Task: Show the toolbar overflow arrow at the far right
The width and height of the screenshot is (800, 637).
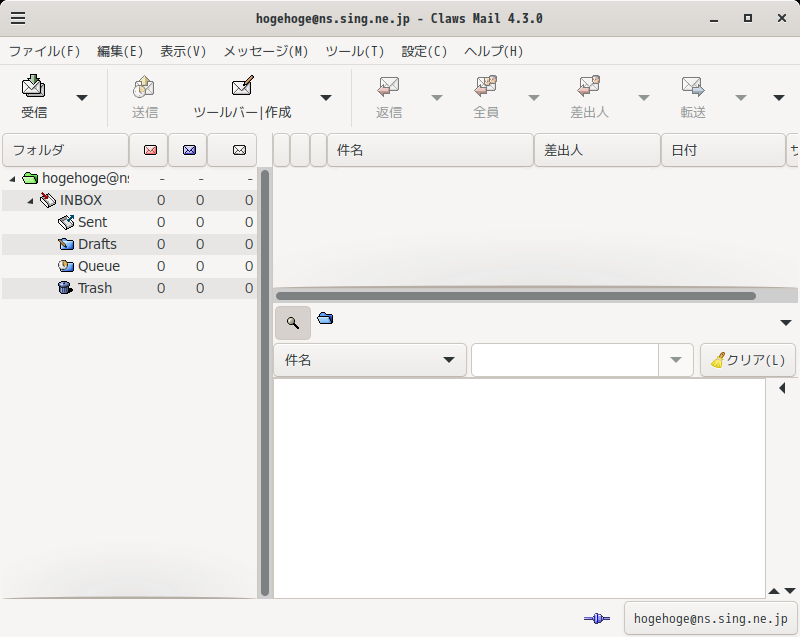Action: pos(779,97)
